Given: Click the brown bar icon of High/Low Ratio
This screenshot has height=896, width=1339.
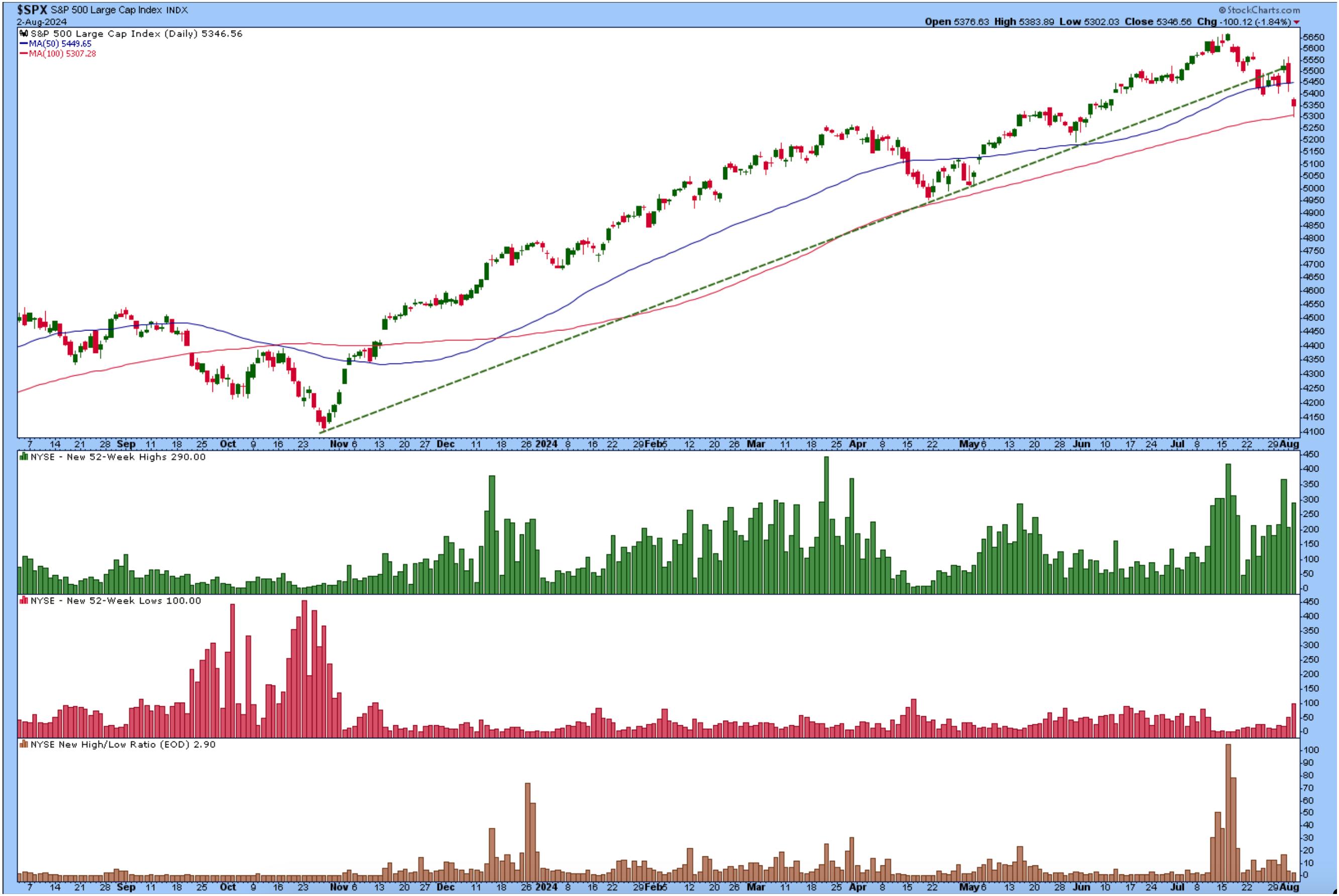Looking at the screenshot, I should coord(24,744).
